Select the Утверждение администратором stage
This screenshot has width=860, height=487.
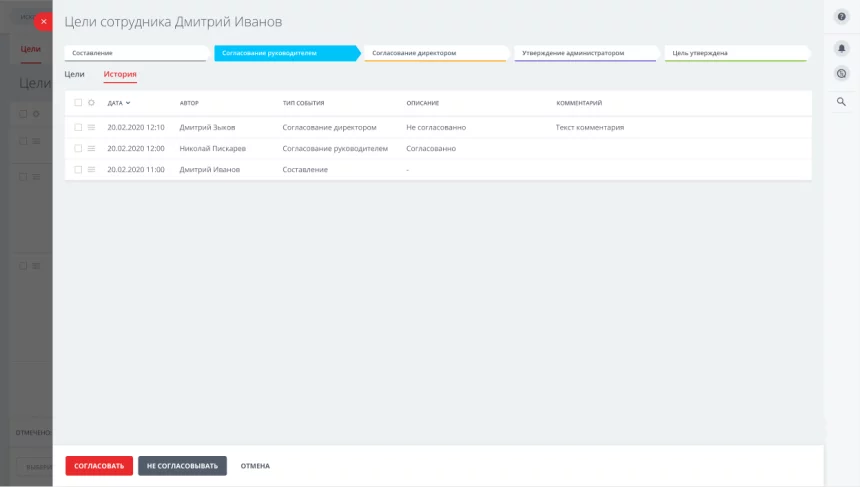pyautogui.click(x=586, y=53)
